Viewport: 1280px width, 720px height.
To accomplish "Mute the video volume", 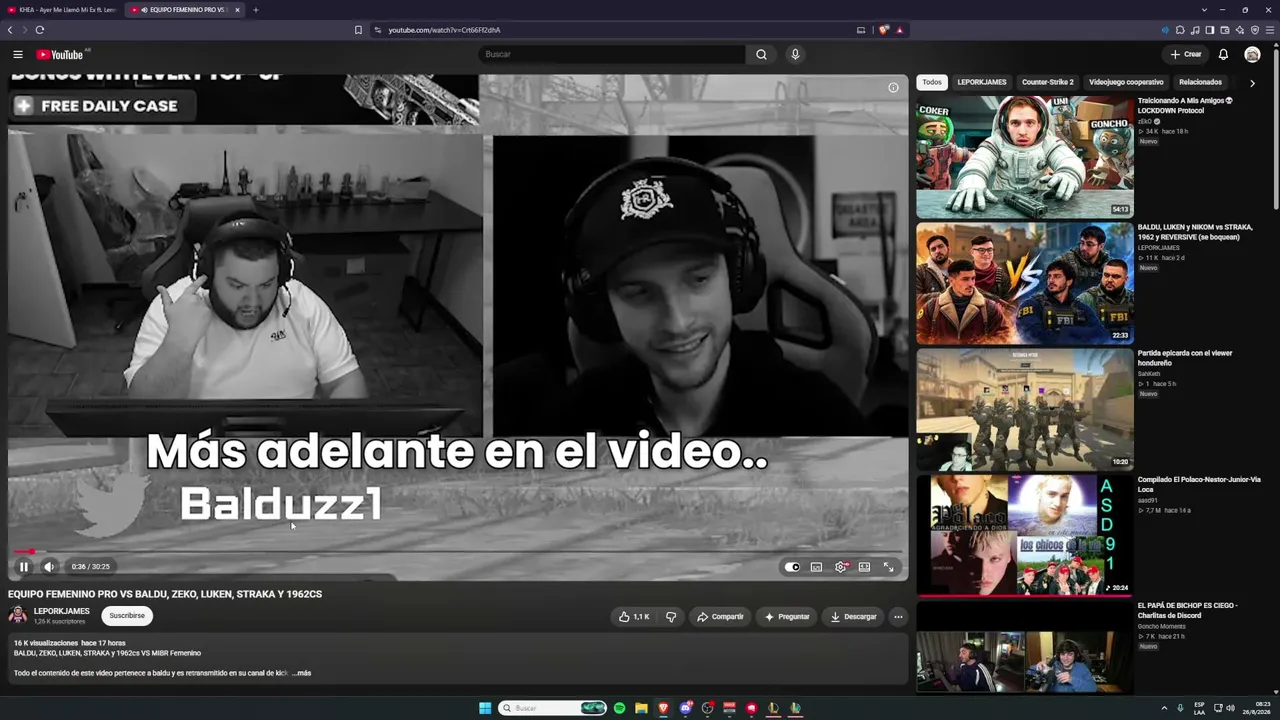I will tap(49, 567).
